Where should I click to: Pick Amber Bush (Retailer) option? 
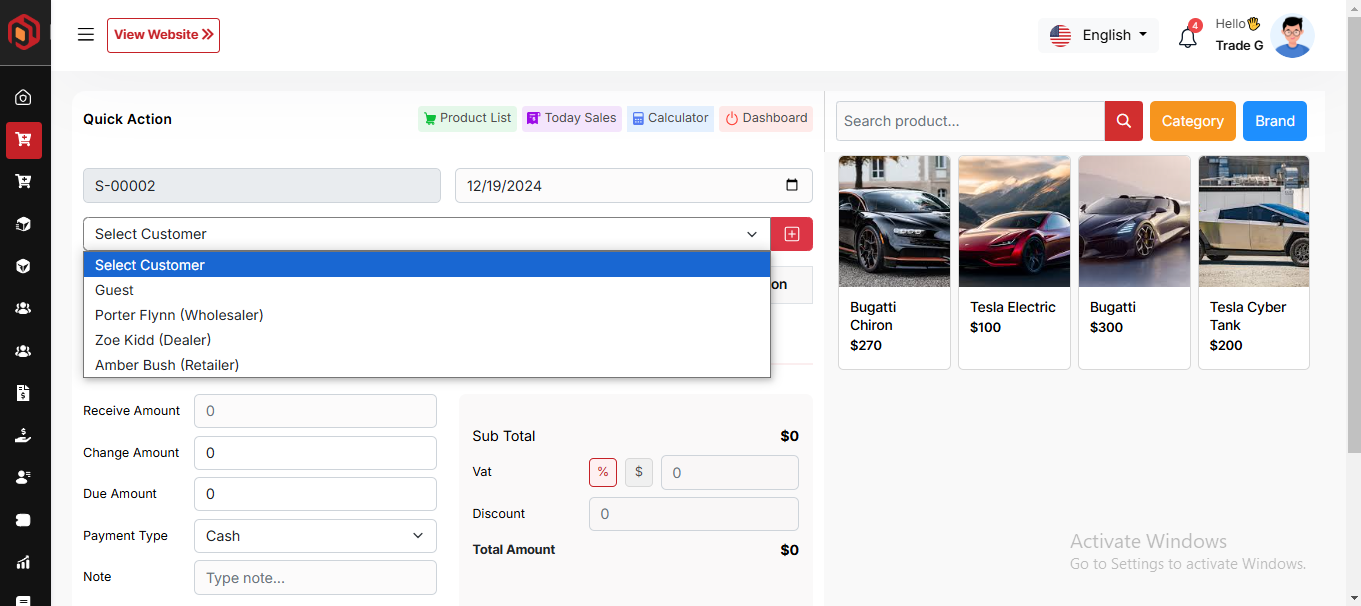click(167, 365)
